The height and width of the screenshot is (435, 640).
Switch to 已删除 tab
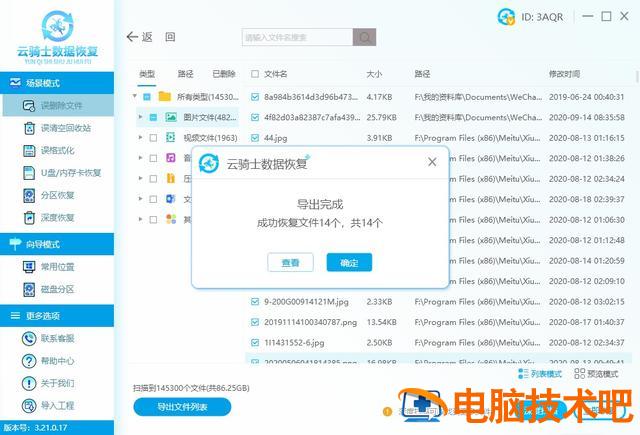click(x=224, y=74)
